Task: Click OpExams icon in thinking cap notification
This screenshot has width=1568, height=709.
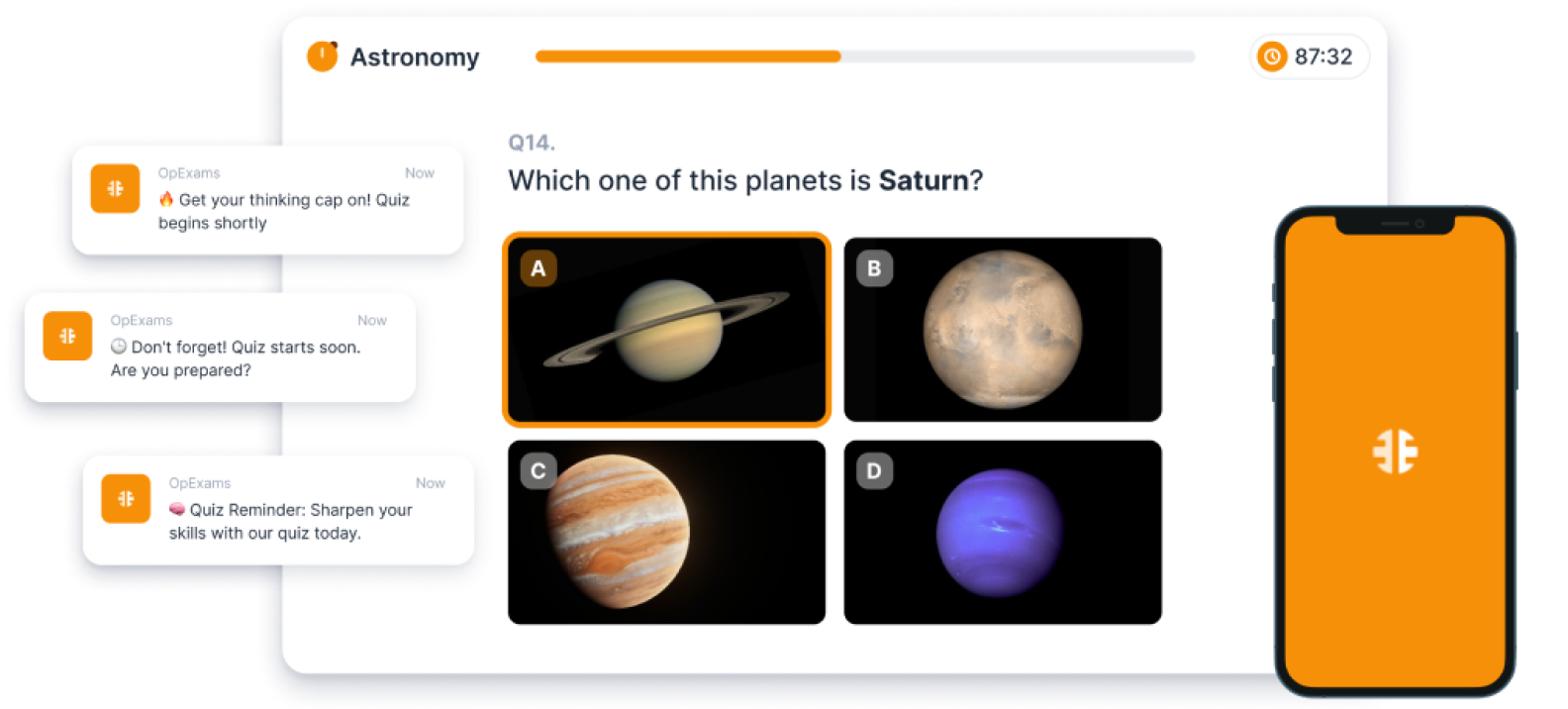Action: [x=115, y=188]
